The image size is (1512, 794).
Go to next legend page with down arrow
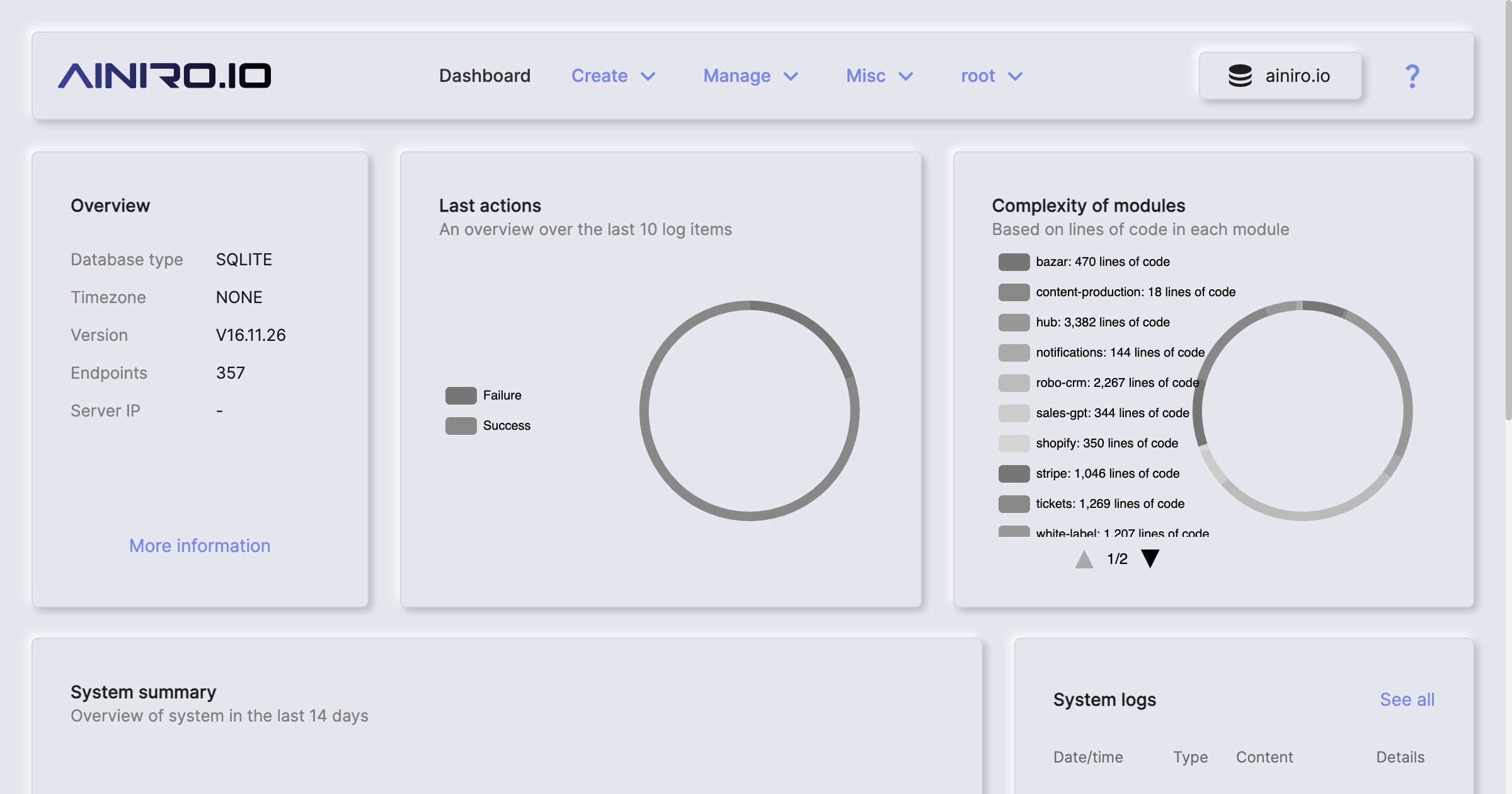pyautogui.click(x=1150, y=559)
